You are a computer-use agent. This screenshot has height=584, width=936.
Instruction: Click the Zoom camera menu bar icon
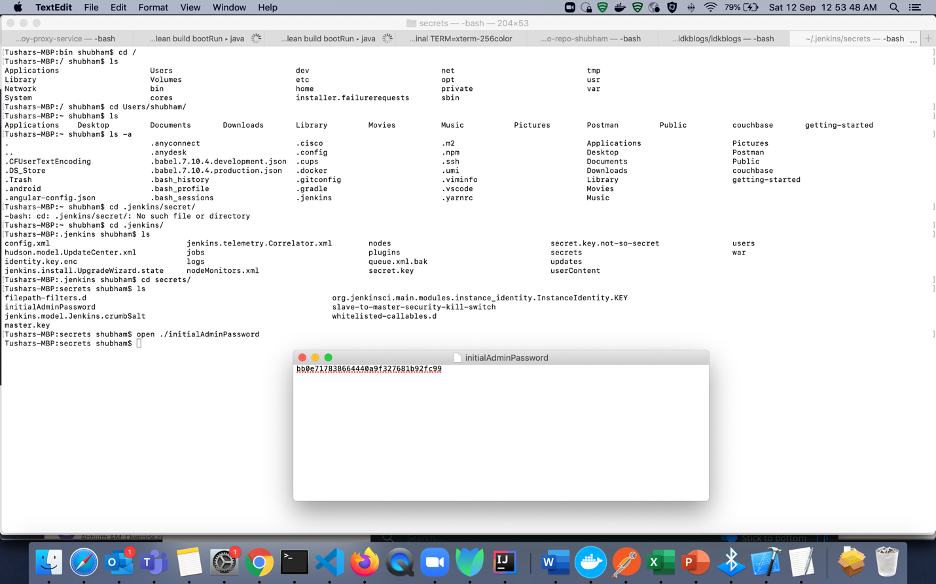tap(569, 7)
